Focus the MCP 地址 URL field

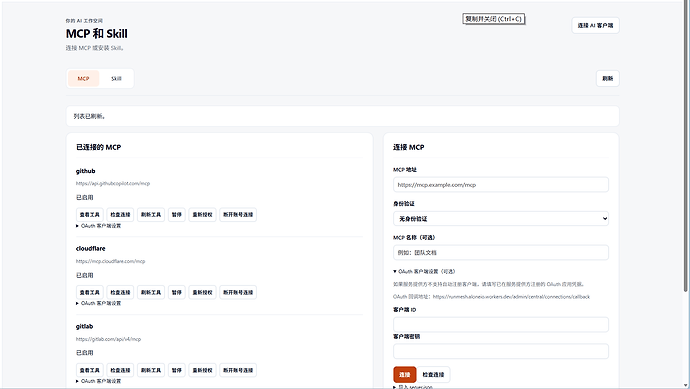click(501, 185)
